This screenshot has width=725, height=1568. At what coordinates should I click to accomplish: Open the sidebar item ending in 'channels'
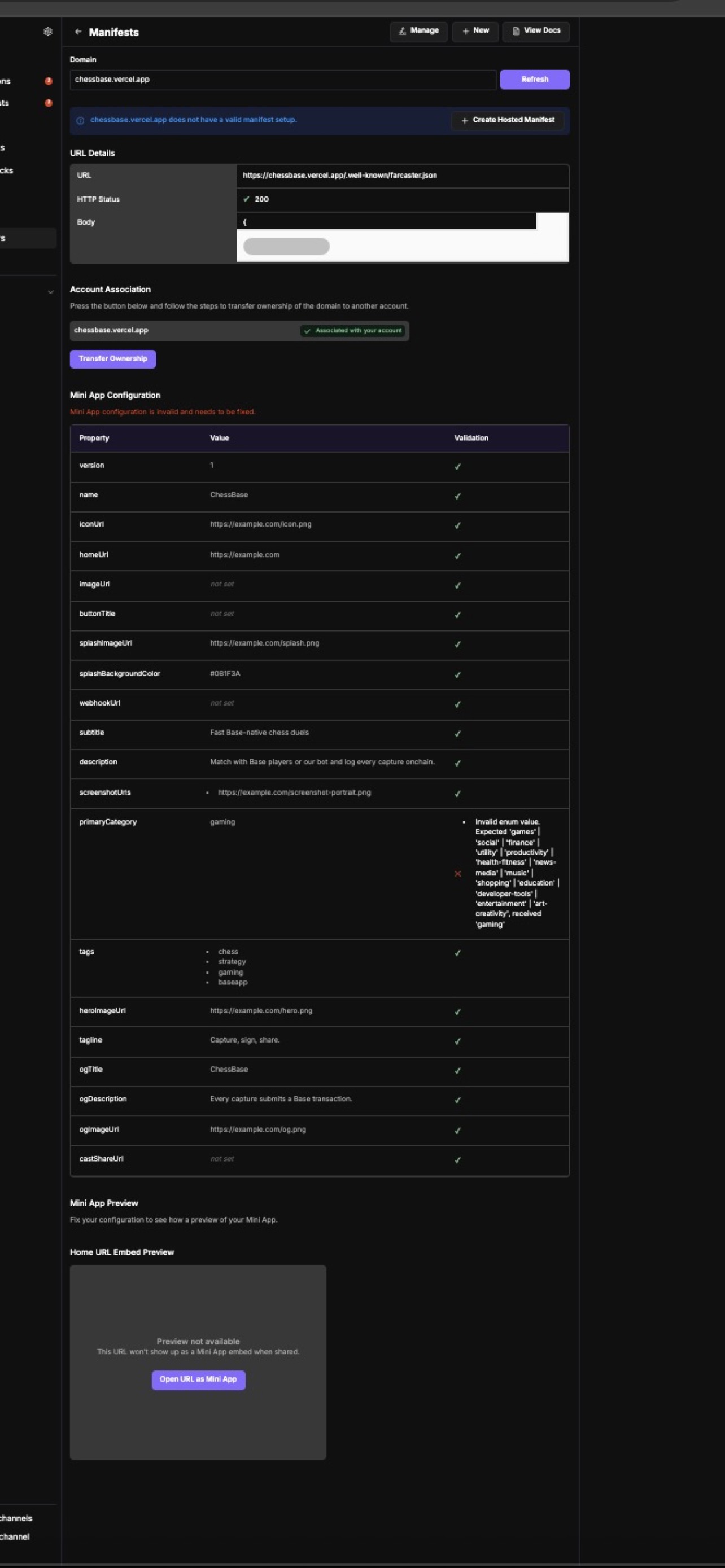tap(16, 1517)
